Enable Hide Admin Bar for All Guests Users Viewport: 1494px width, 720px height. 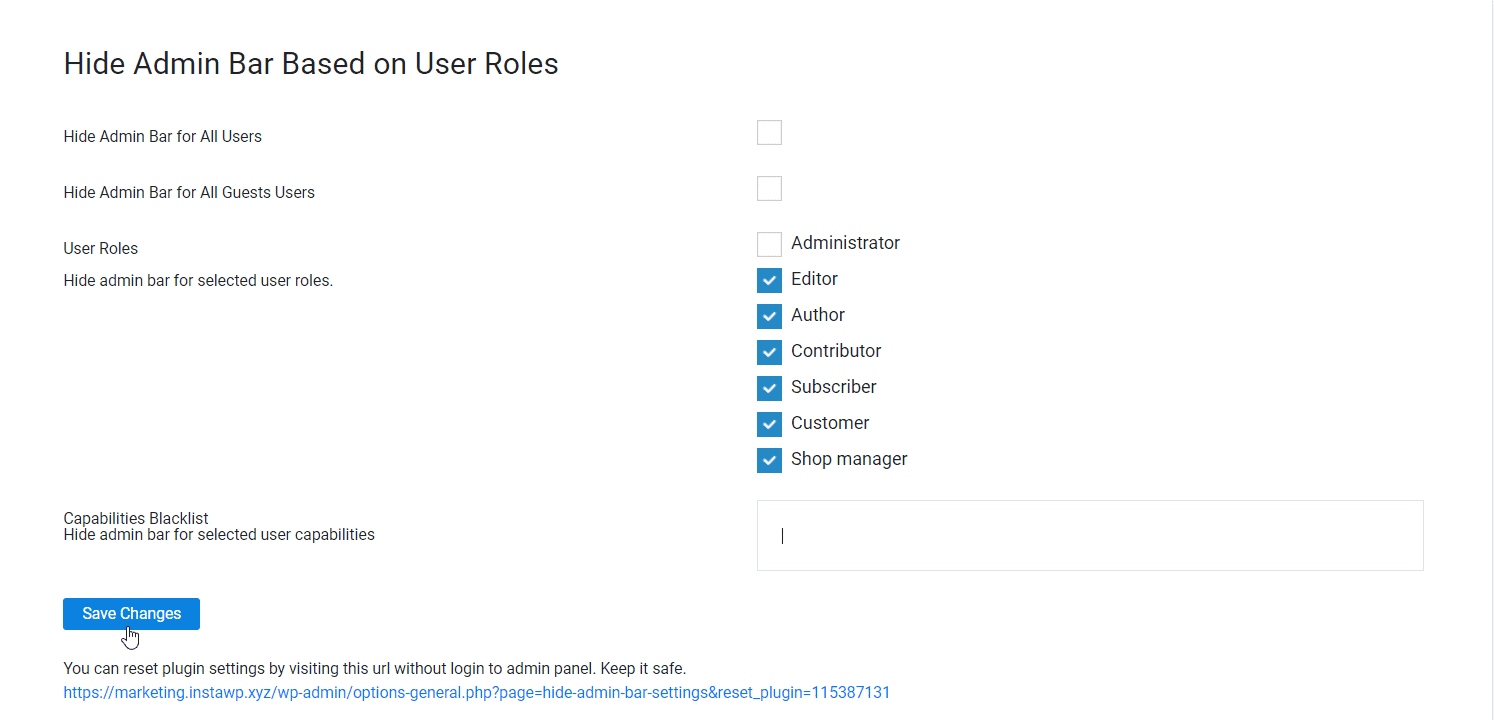tap(769, 188)
